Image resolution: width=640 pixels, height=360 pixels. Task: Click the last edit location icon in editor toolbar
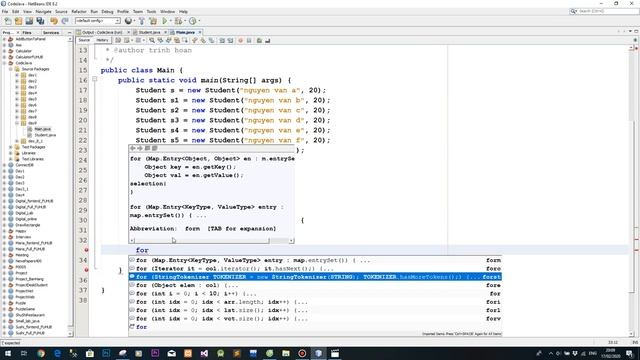pos(118,40)
